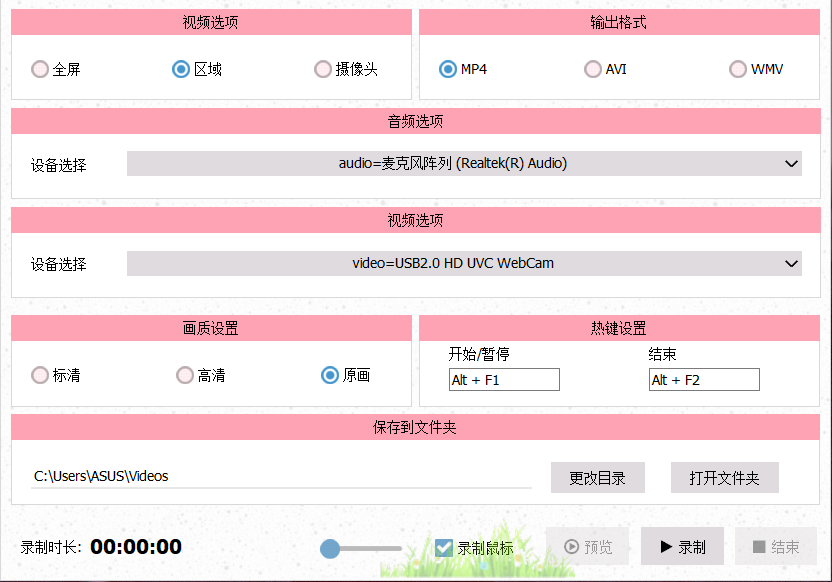
Task: Click the 结束 hotkey field Alt + F2
Action: click(x=704, y=380)
